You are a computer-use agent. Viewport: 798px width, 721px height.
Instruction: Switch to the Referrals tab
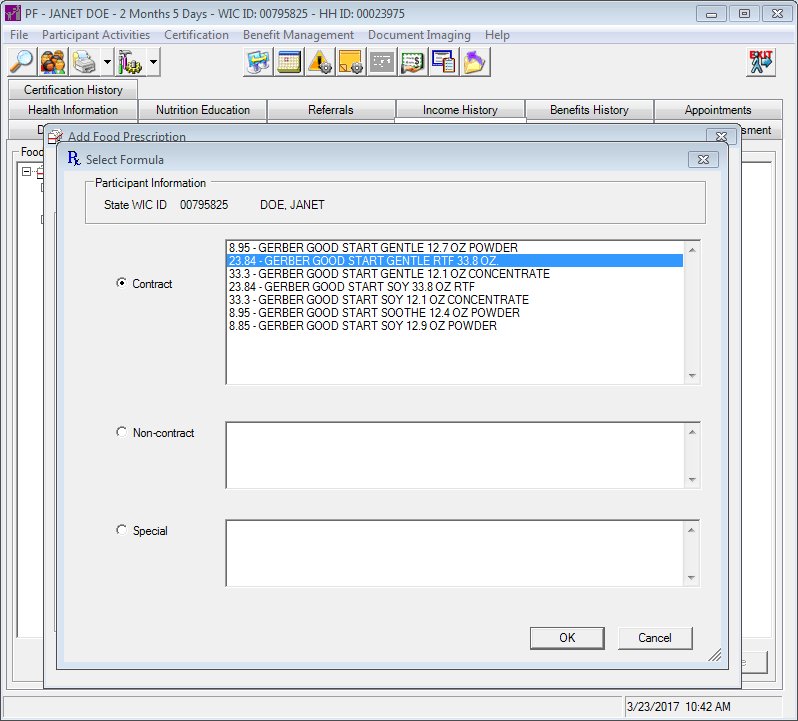coord(331,110)
